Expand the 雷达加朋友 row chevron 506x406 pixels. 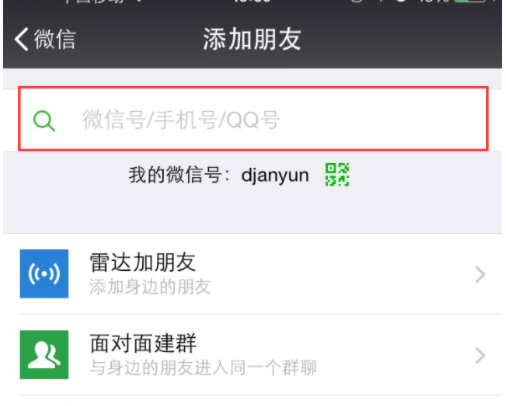click(480, 275)
